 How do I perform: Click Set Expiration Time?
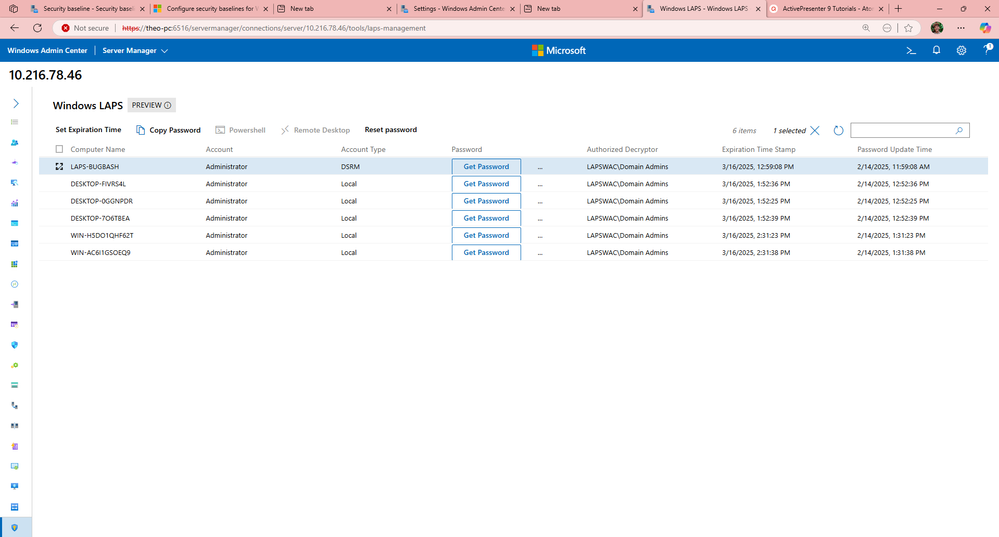[x=88, y=130]
